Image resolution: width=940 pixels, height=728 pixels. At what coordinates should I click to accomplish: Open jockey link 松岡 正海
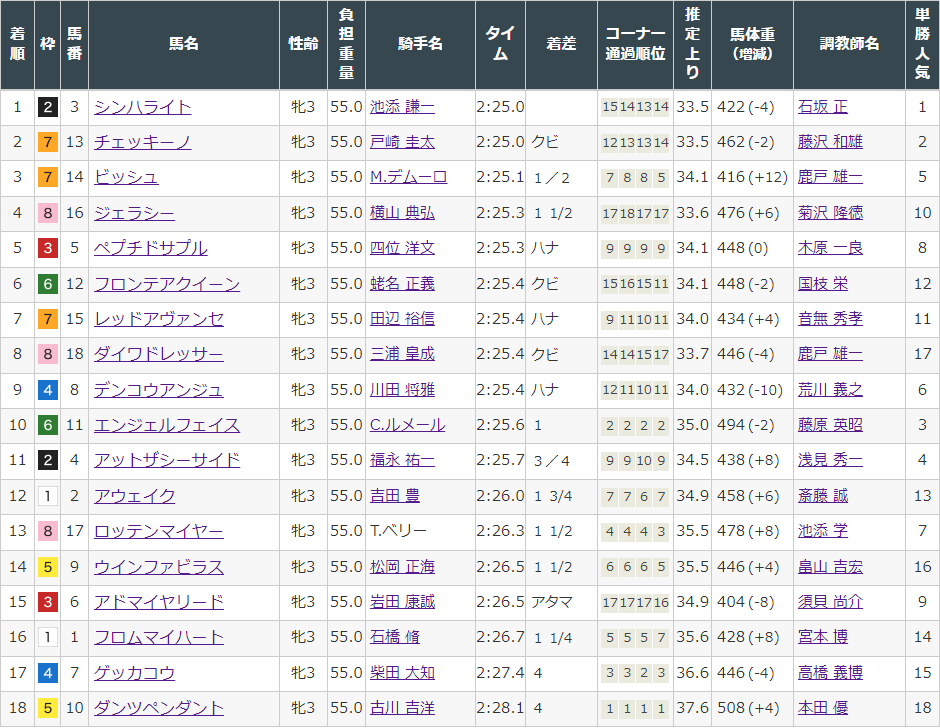(x=402, y=567)
